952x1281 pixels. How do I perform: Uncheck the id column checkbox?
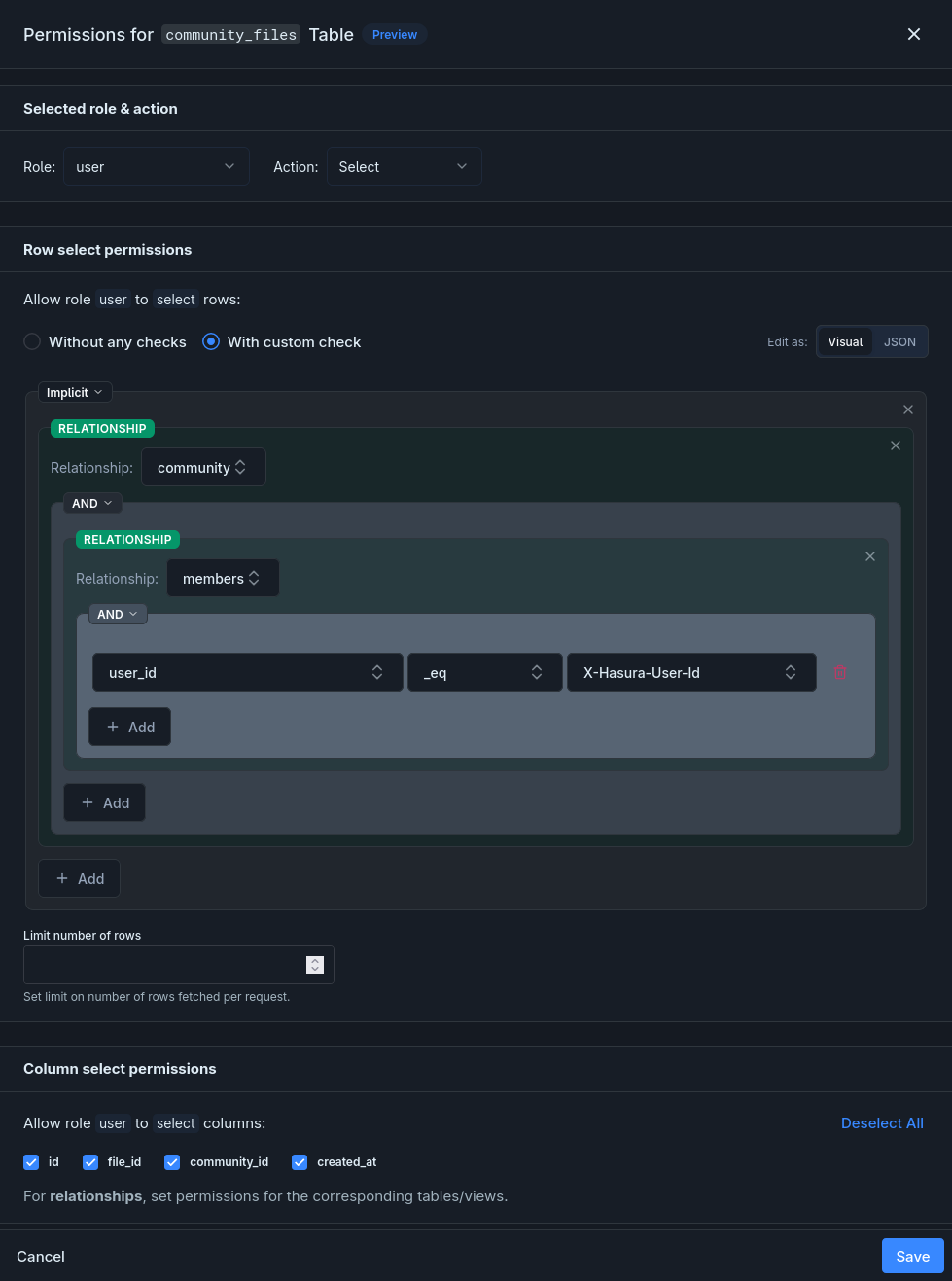31,1162
